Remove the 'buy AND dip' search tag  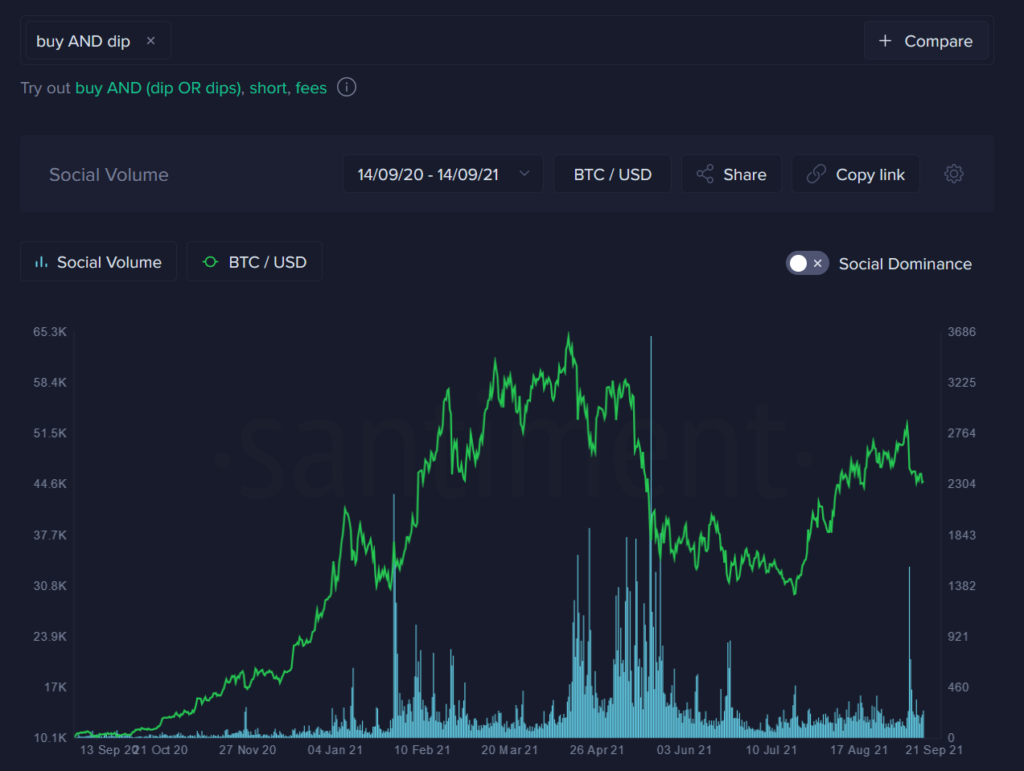(x=151, y=40)
